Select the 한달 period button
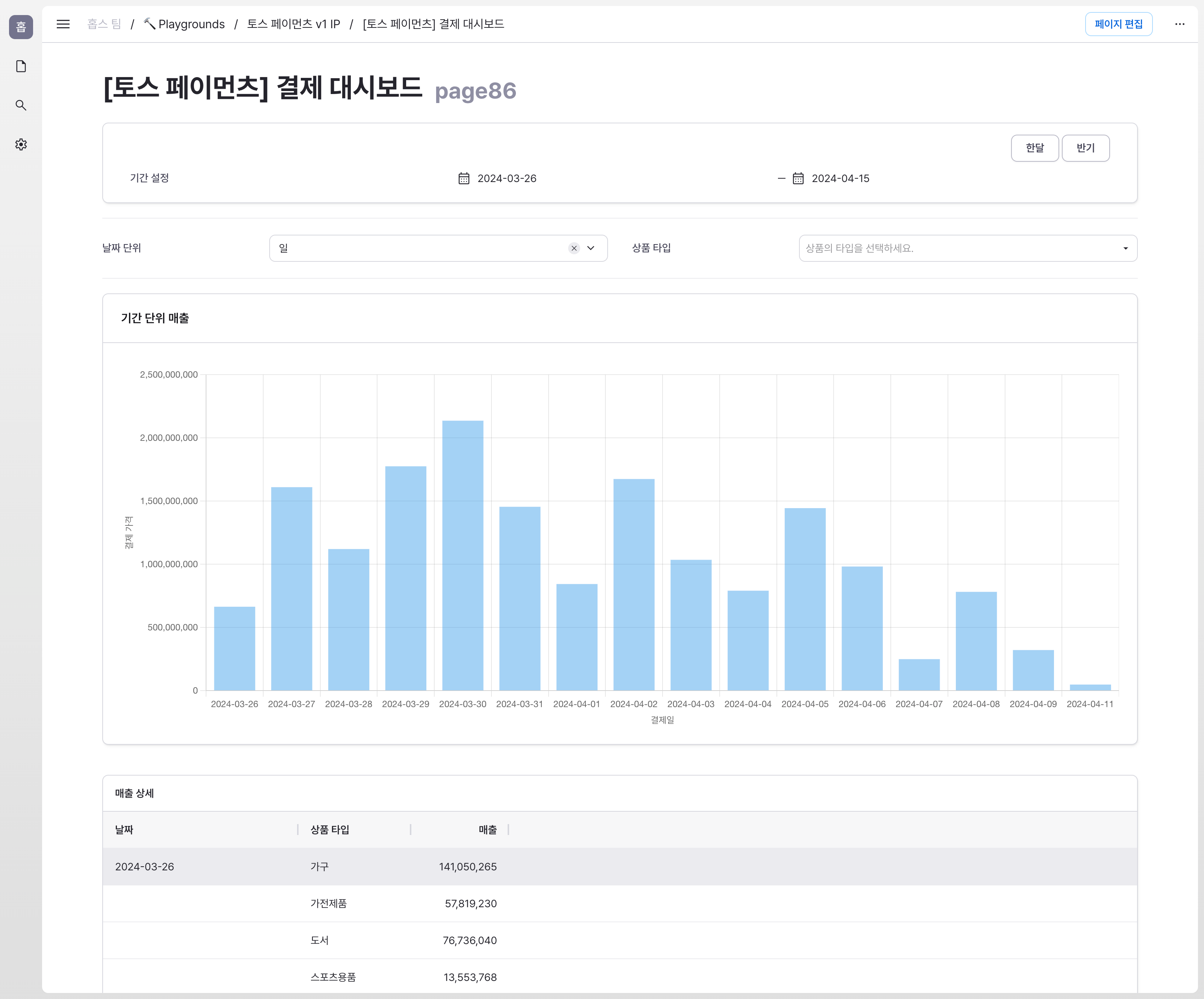The height and width of the screenshot is (999, 1204). [x=1034, y=148]
